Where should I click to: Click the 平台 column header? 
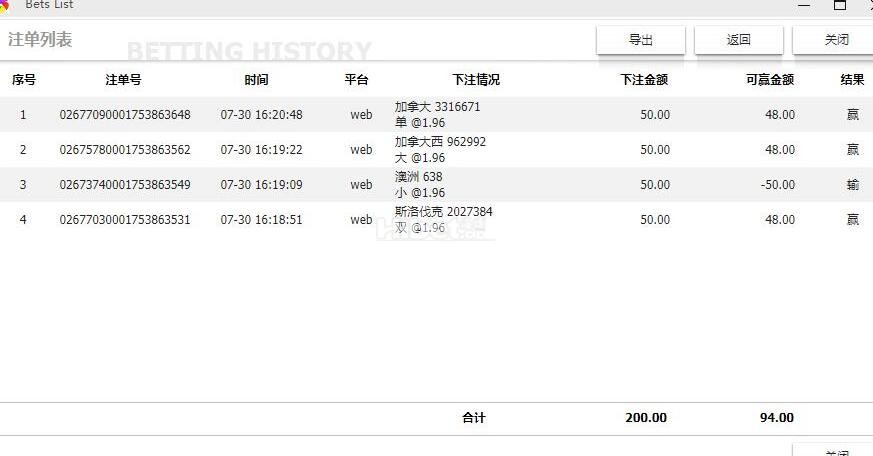pyautogui.click(x=356, y=80)
